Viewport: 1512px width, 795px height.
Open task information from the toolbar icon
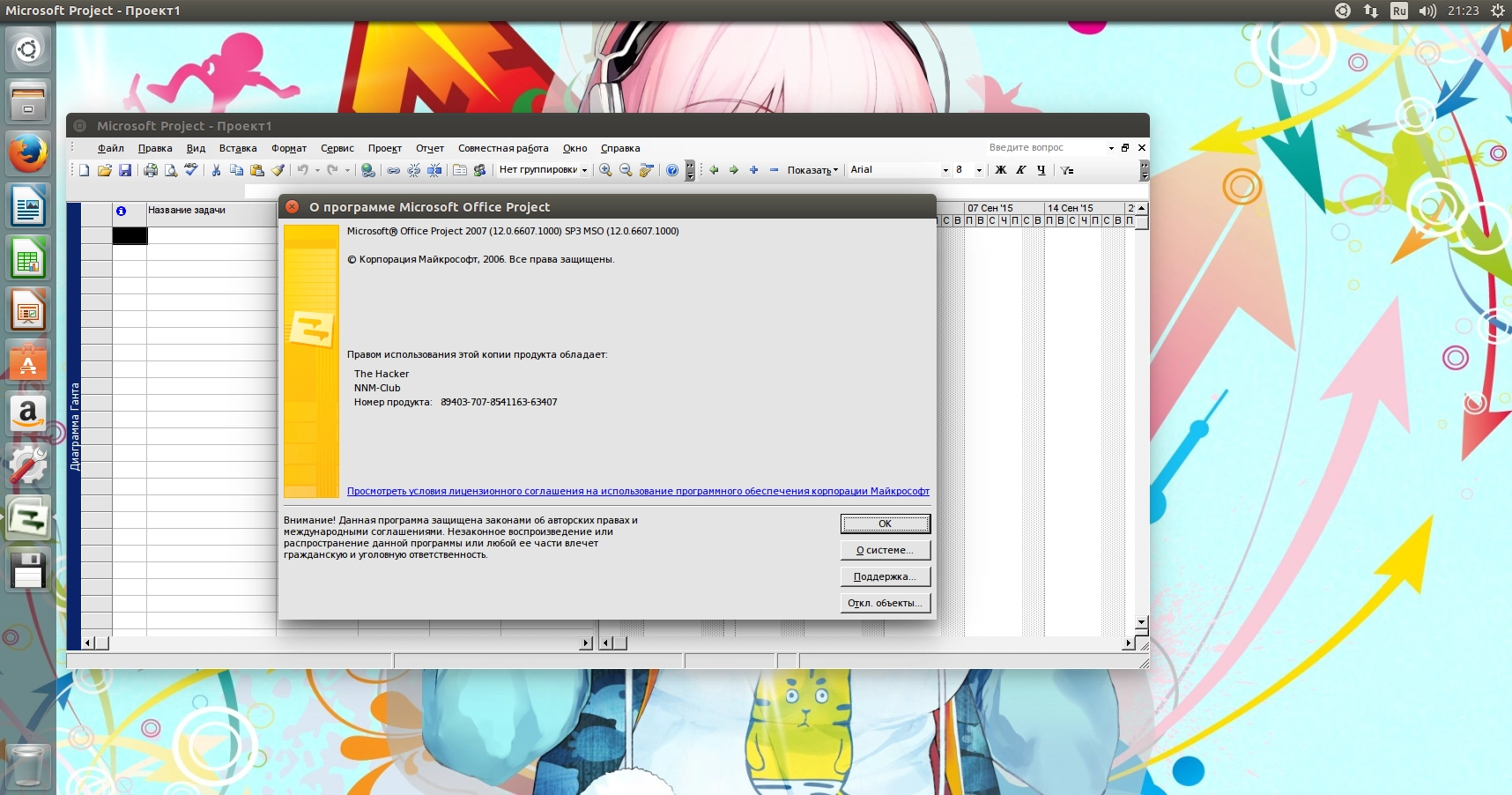point(460,170)
